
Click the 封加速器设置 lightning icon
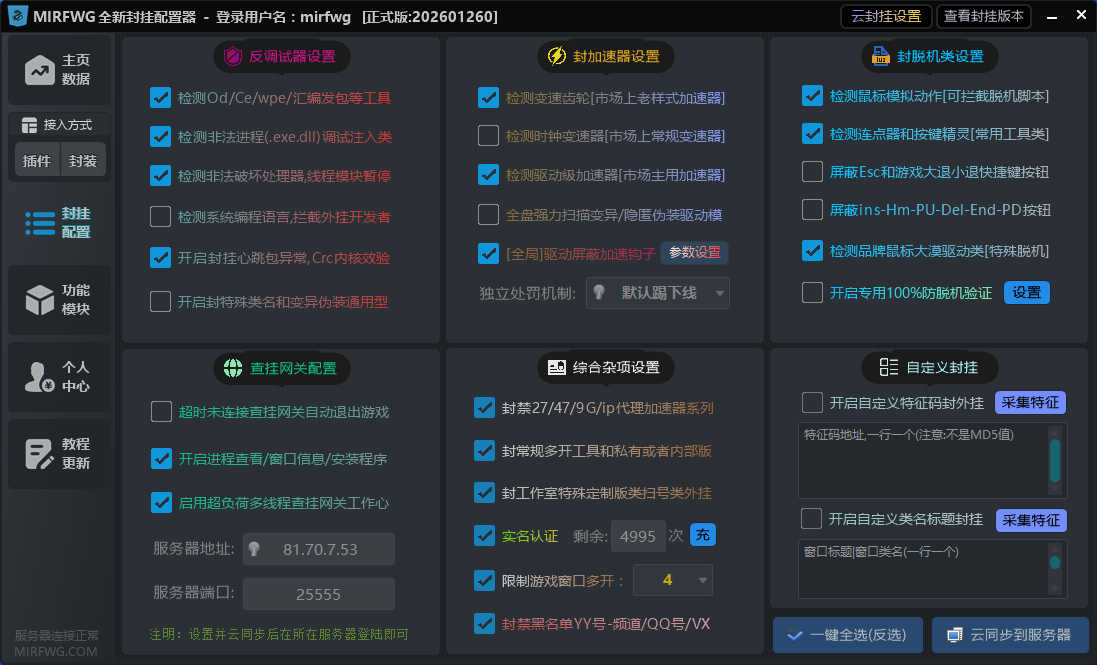click(556, 57)
